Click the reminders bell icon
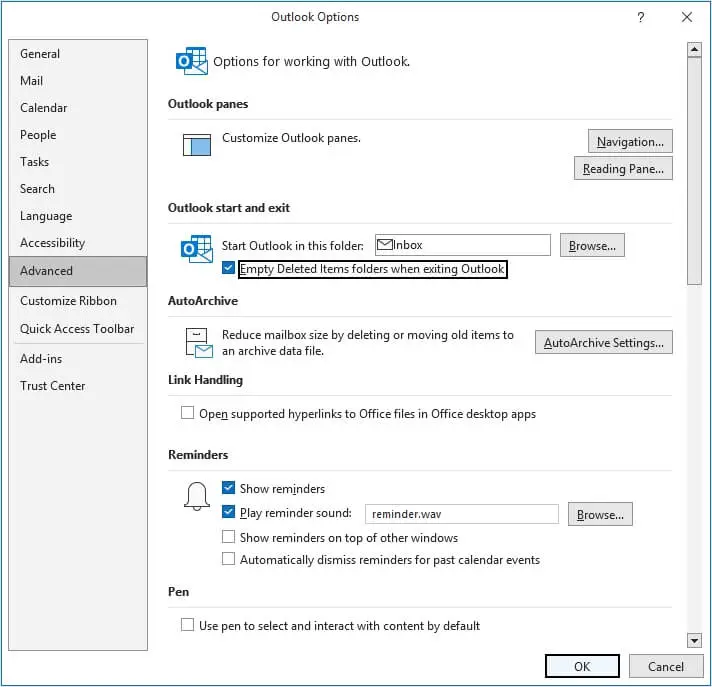 point(197,496)
